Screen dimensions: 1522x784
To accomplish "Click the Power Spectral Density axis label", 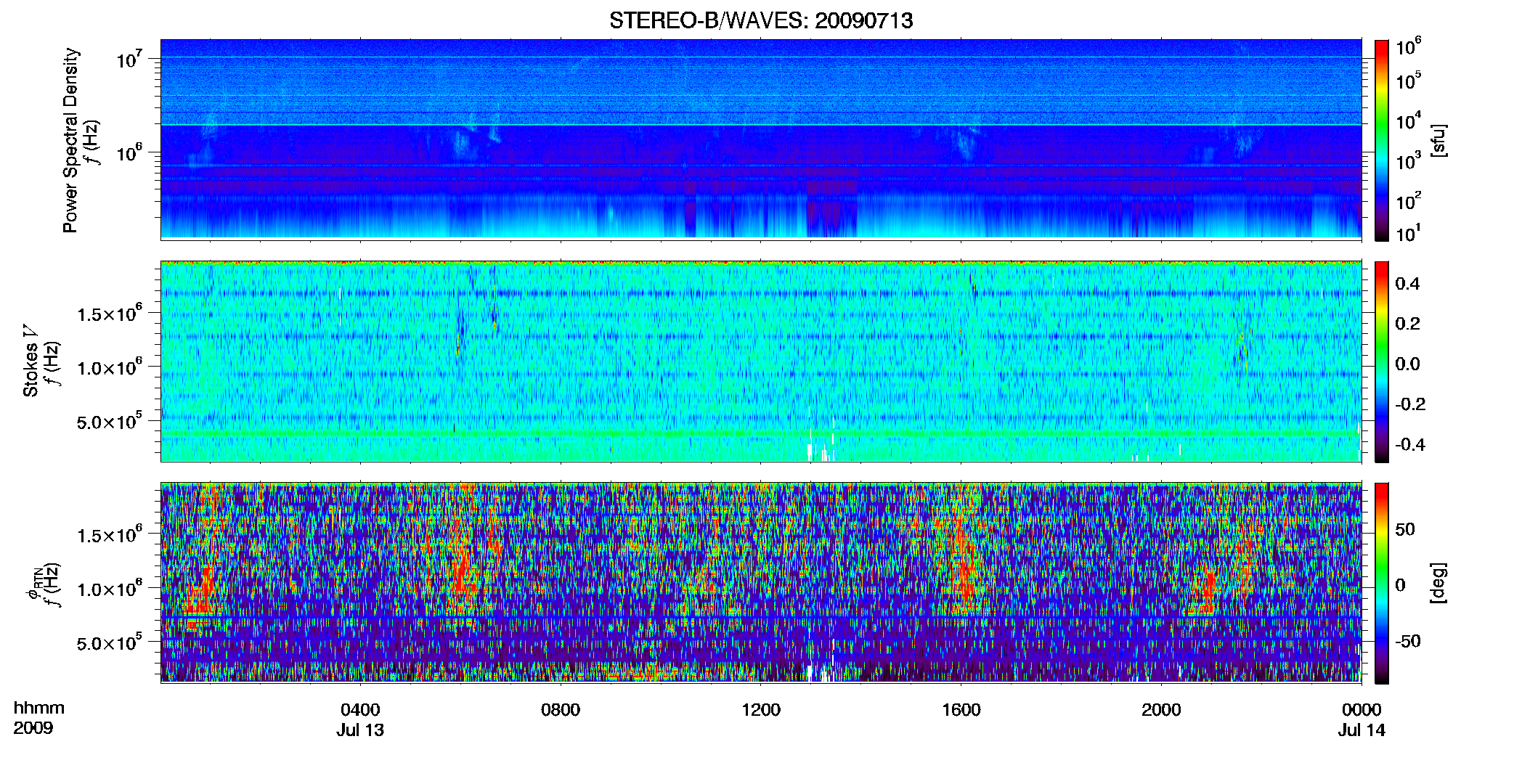I will tap(70, 140).
